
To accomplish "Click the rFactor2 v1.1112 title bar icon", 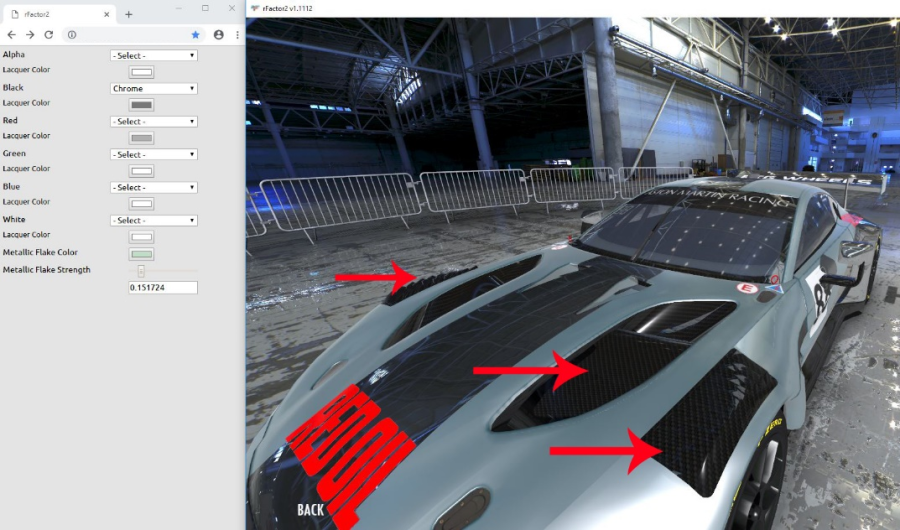I will coord(255,8).
